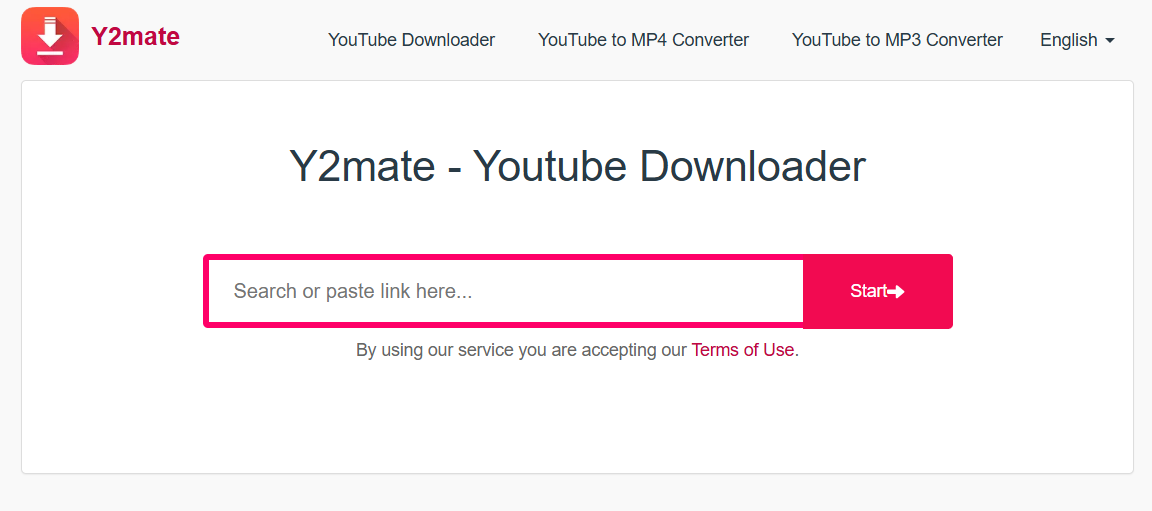
Task: Click the caret arrow beside English
Action: click(x=1109, y=40)
